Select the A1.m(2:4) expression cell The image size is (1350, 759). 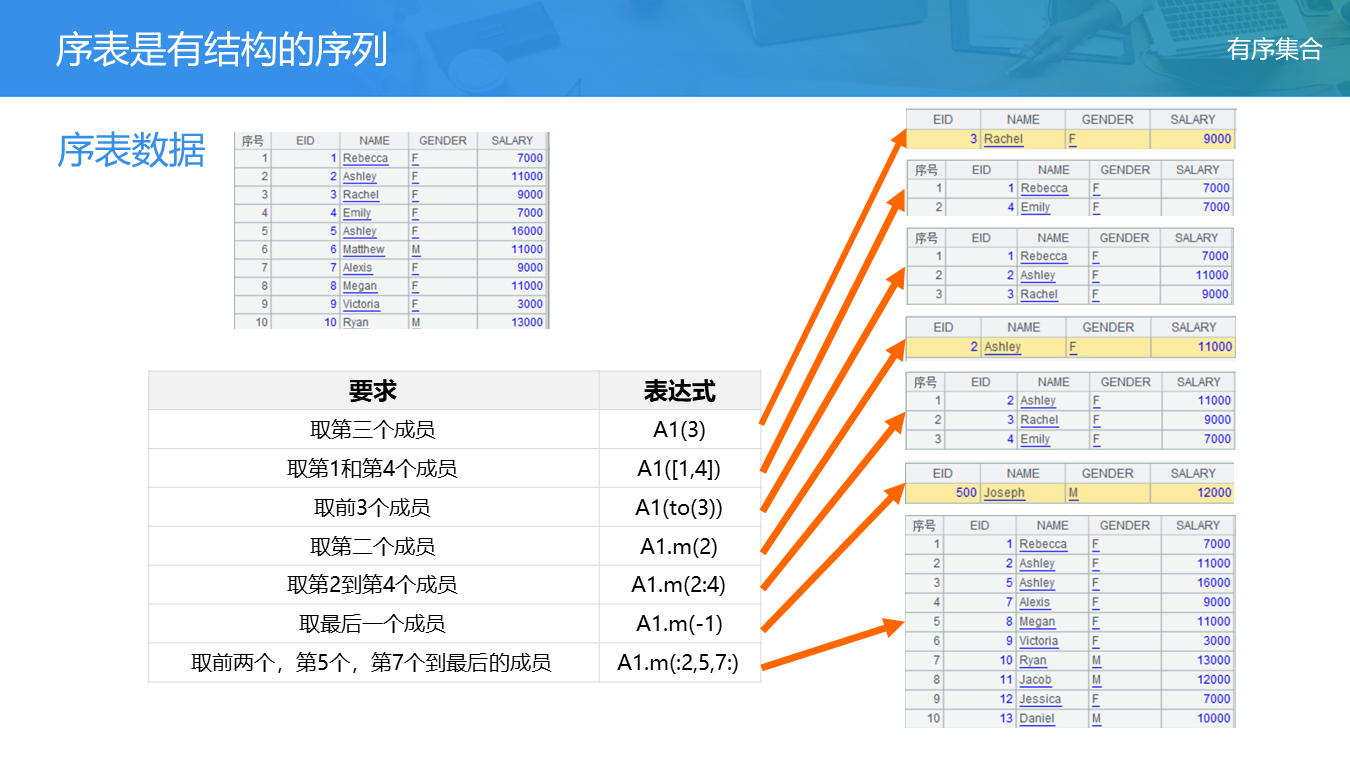(x=679, y=585)
